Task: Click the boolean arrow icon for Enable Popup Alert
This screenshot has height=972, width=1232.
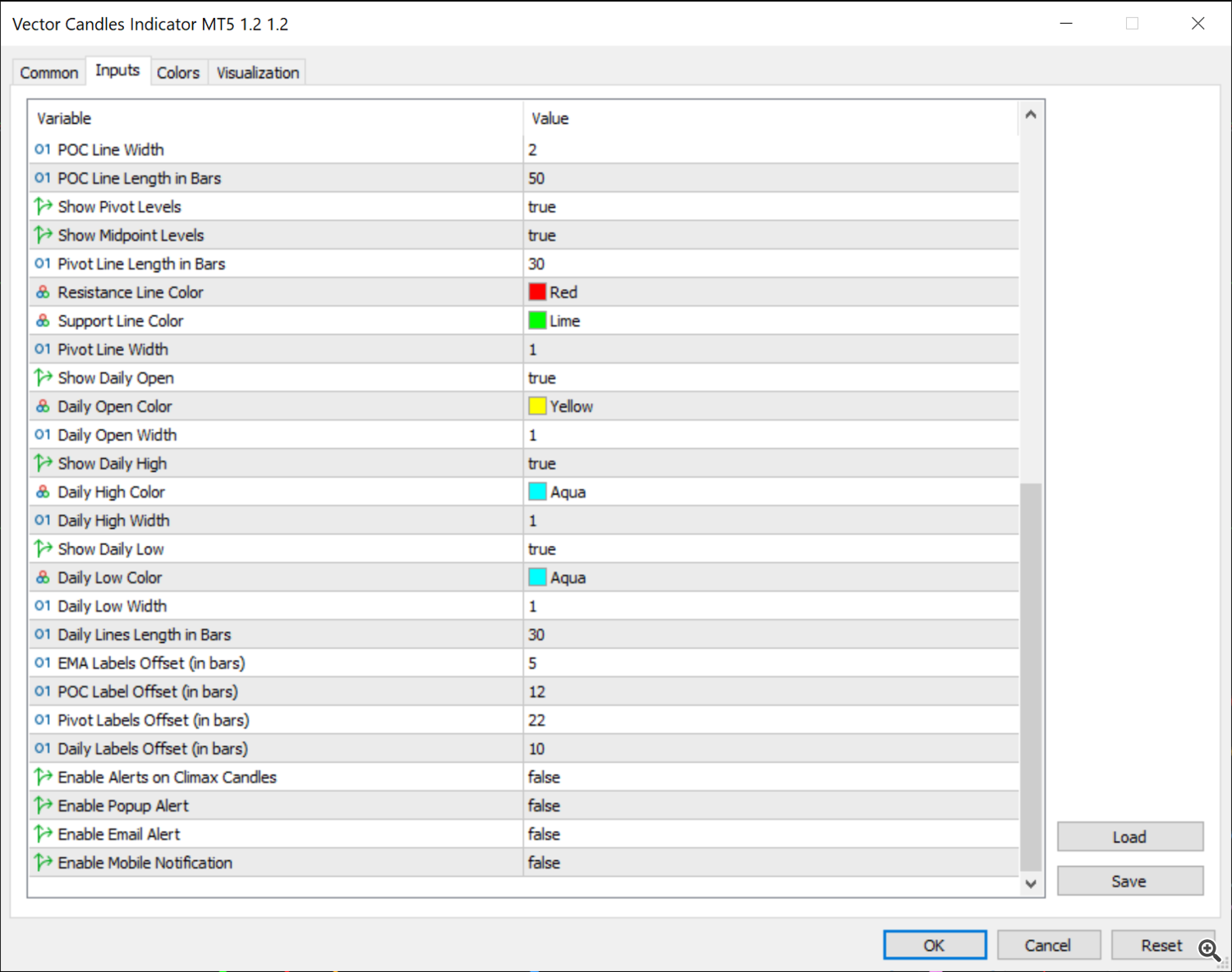Action: [43, 805]
